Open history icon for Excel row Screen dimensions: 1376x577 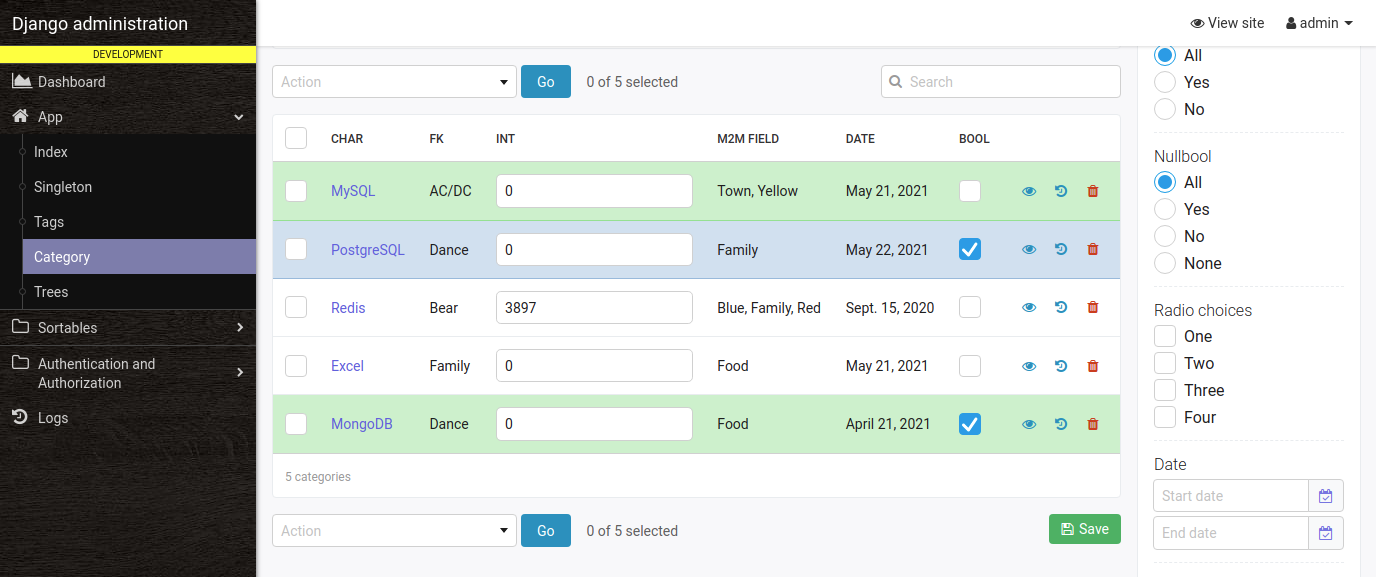pos(1061,366)
